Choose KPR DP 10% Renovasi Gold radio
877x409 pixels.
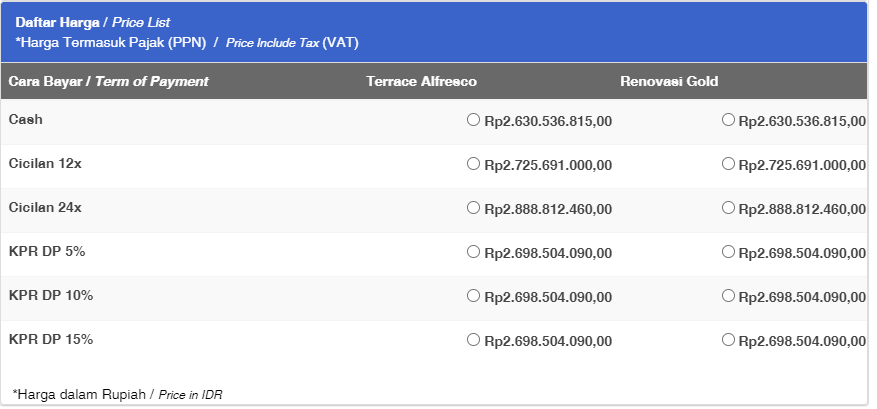click(x=728, y=296)
